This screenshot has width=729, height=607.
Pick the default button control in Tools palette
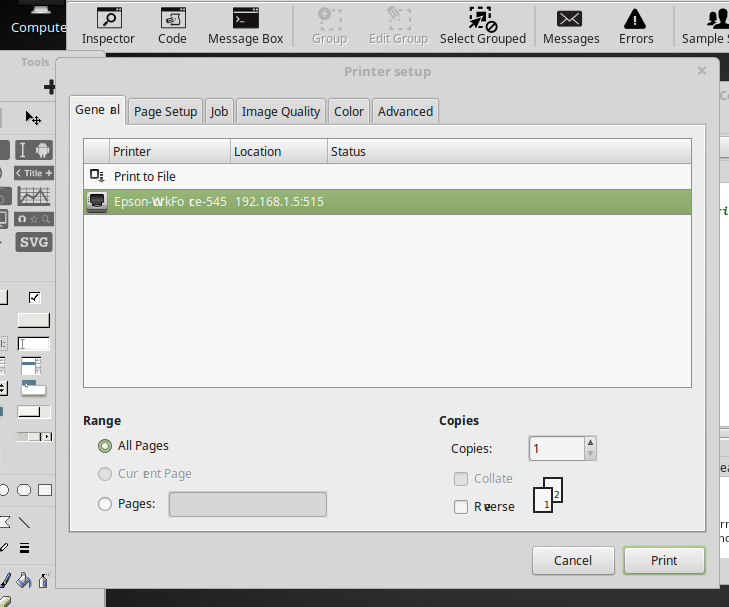[x=33, y=320]
